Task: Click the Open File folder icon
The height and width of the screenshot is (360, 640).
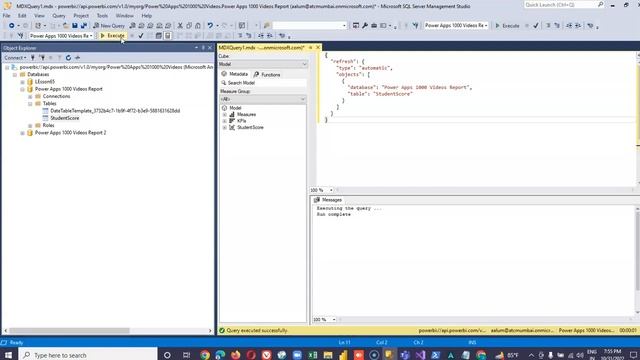Action: pos(66,26)
